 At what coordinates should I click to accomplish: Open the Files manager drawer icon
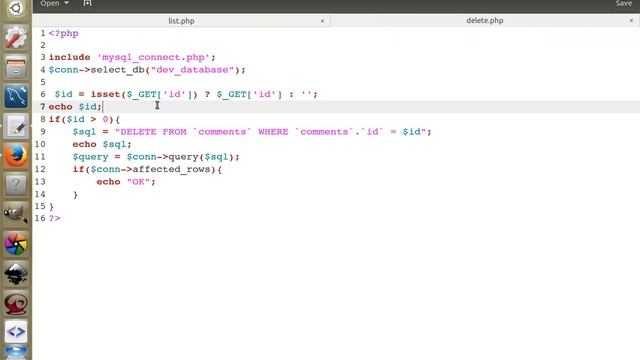[16, 67]
